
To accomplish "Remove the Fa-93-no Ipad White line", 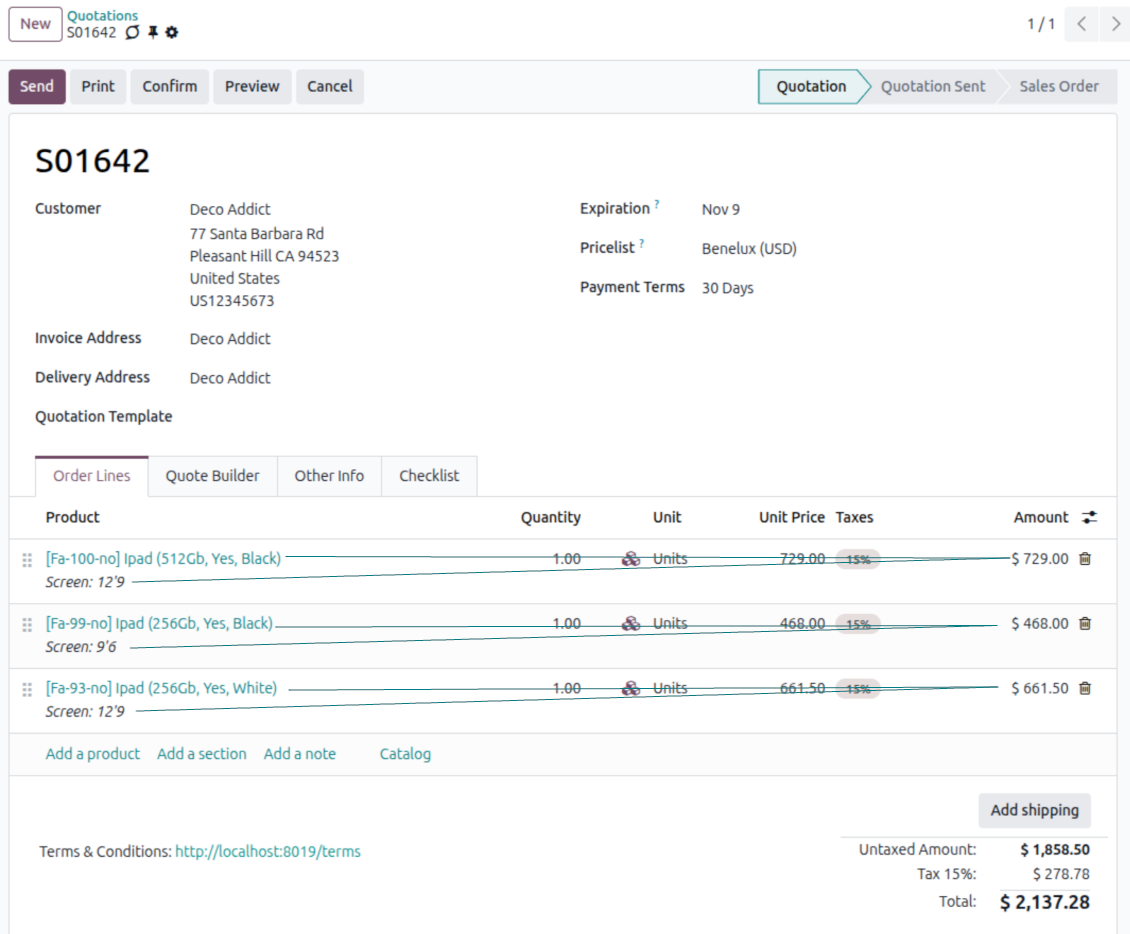I will 1085,689.
